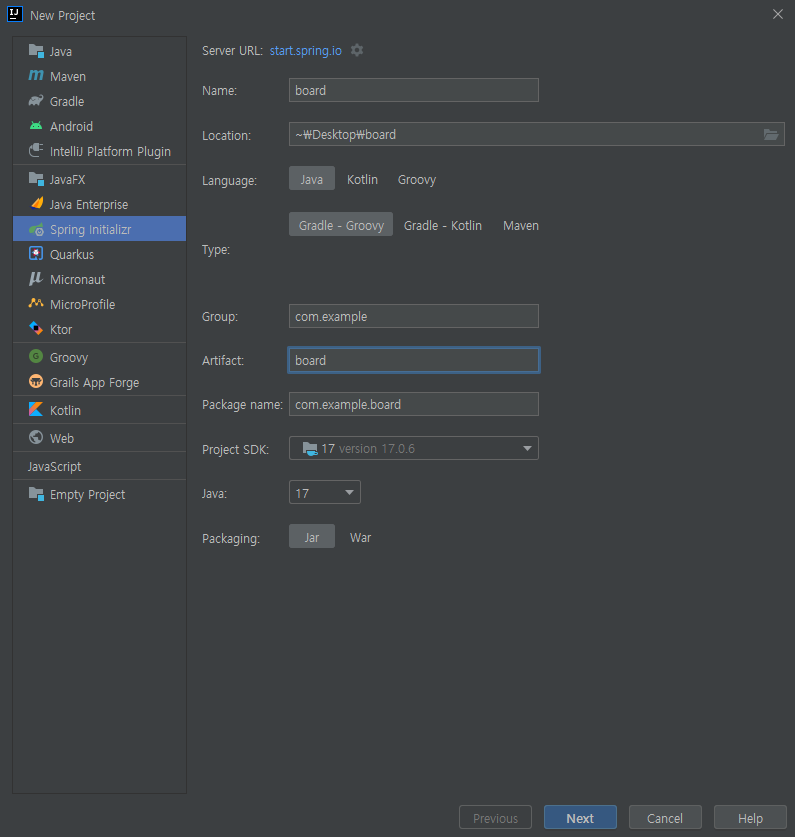Image resolution: width=795 pixels, height=837 pixels.
Task: Choose Gradle - Kotlin build type
Action: [443, 225]
